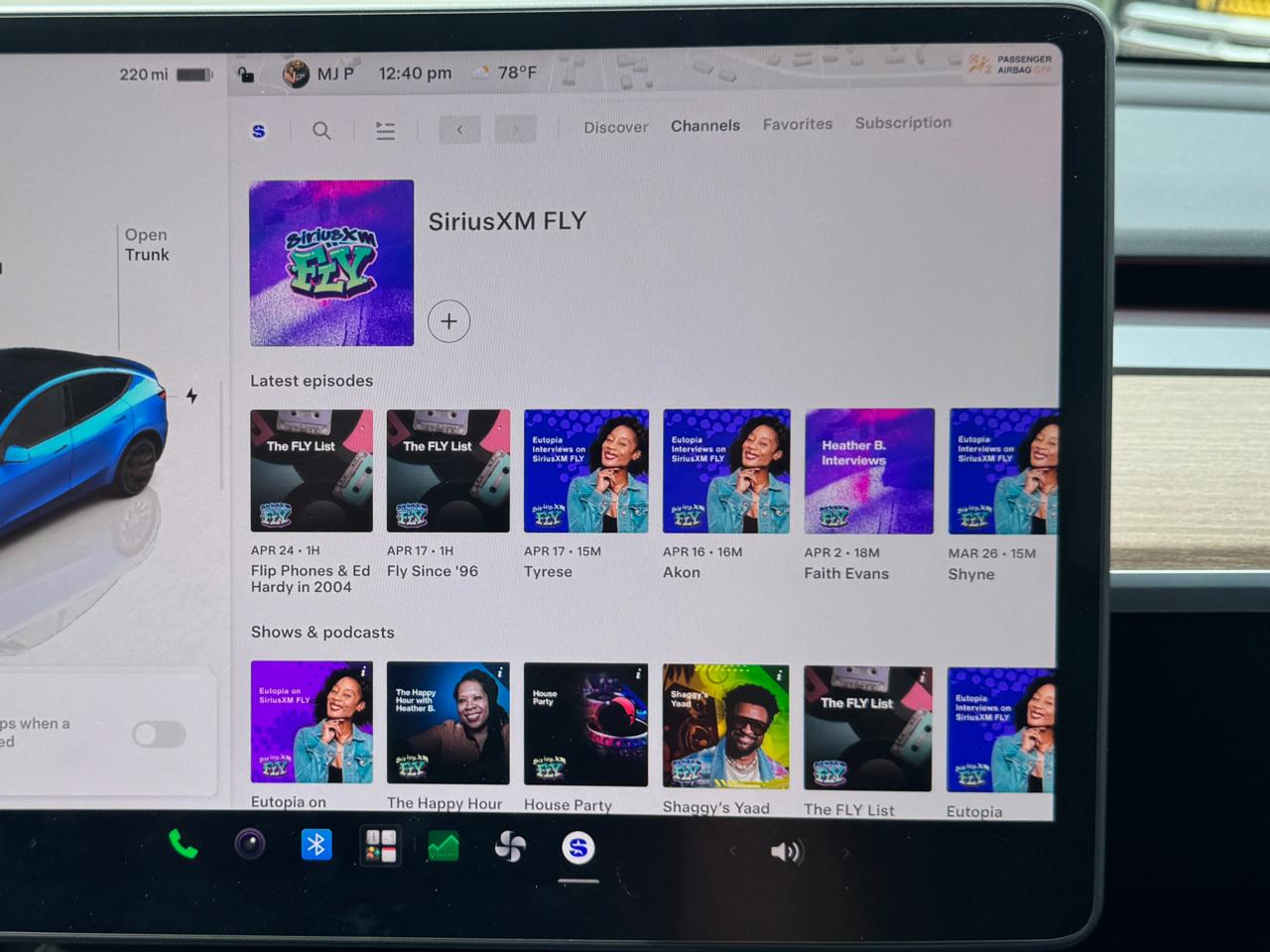Tap the charging bolt icon beside the car
This screenshot has height=952, width=1270.
pos(191,396)
